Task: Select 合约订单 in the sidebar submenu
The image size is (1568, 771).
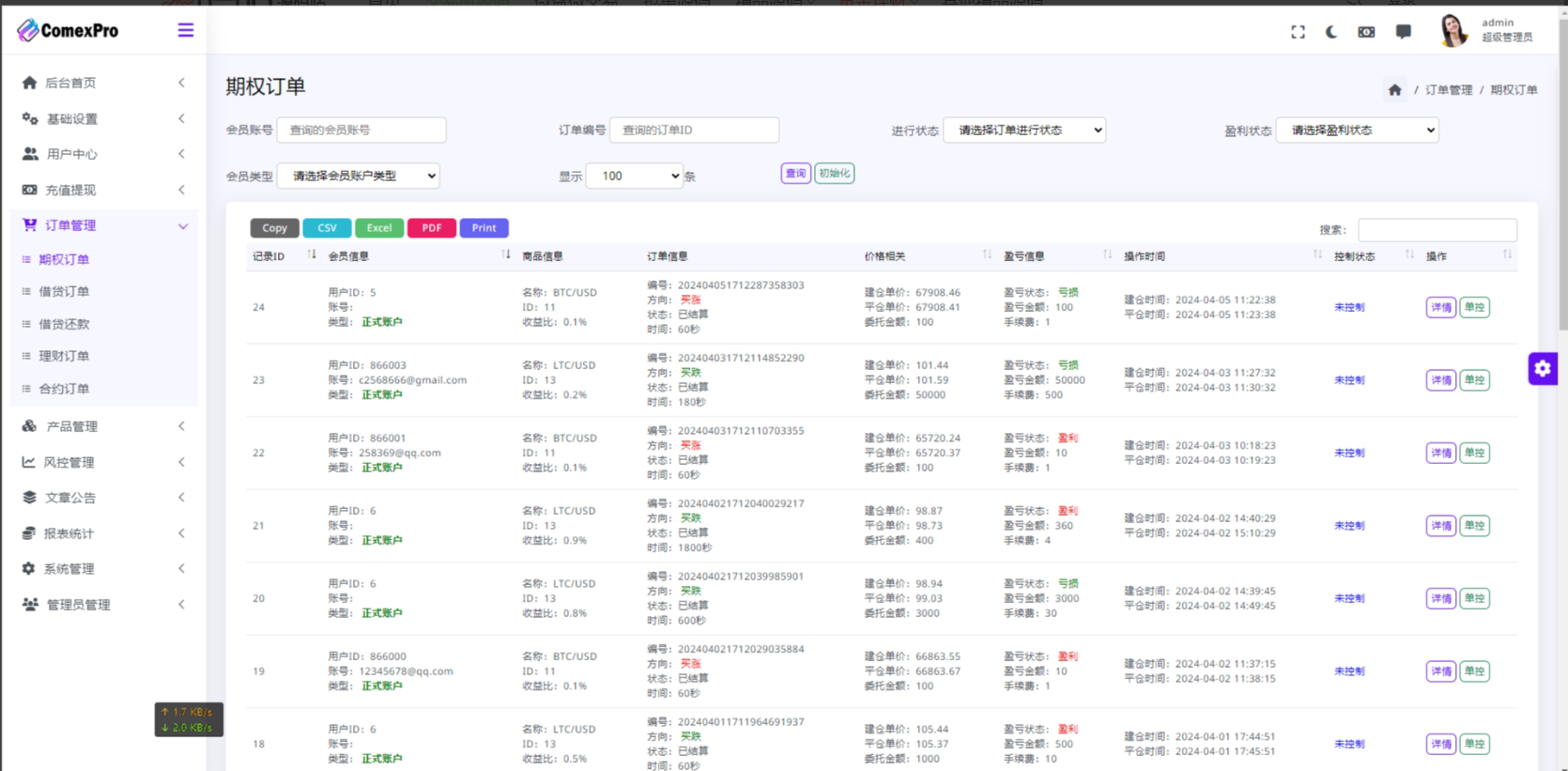Action: 64,389
